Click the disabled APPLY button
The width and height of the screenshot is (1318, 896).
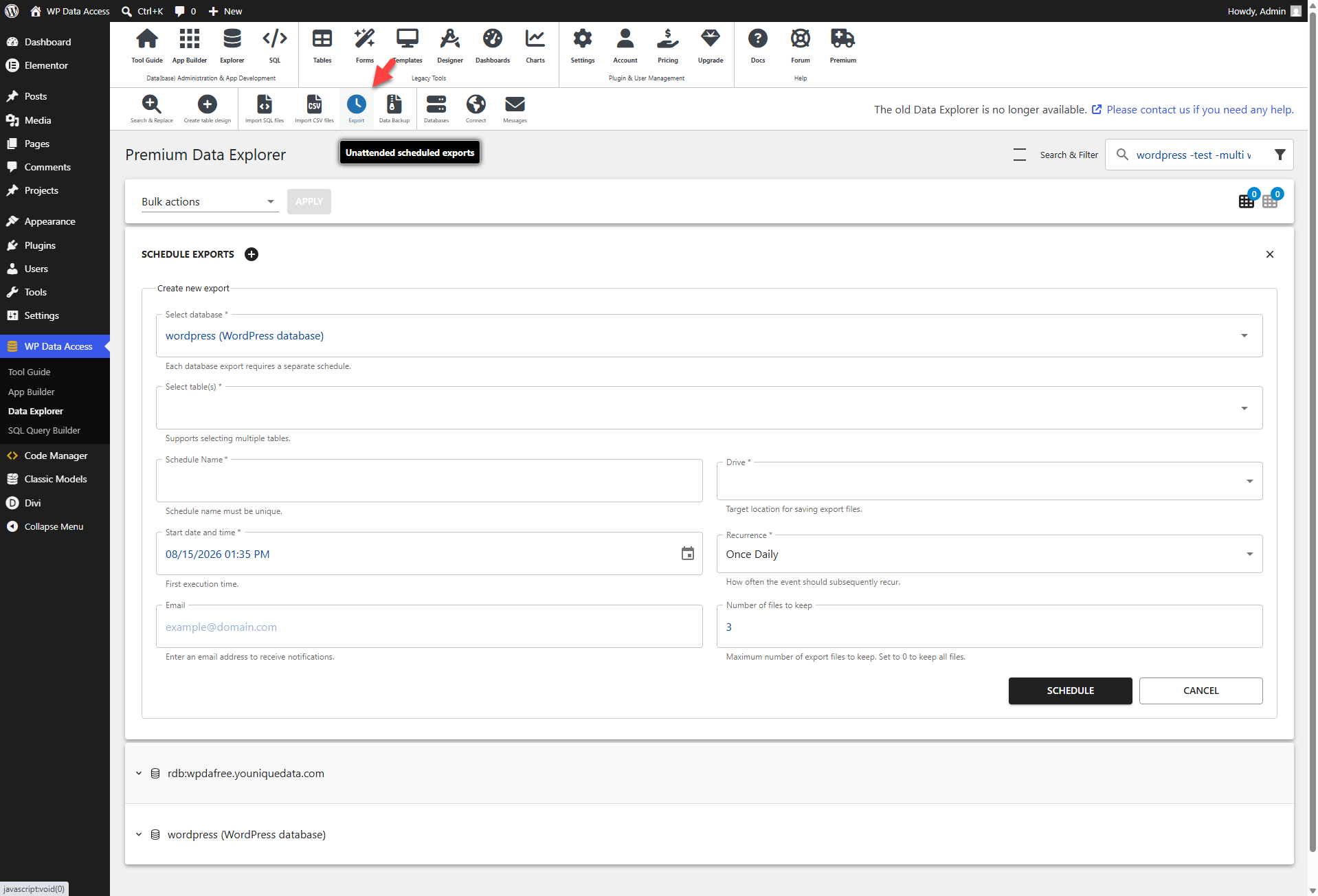pos(309,201)
